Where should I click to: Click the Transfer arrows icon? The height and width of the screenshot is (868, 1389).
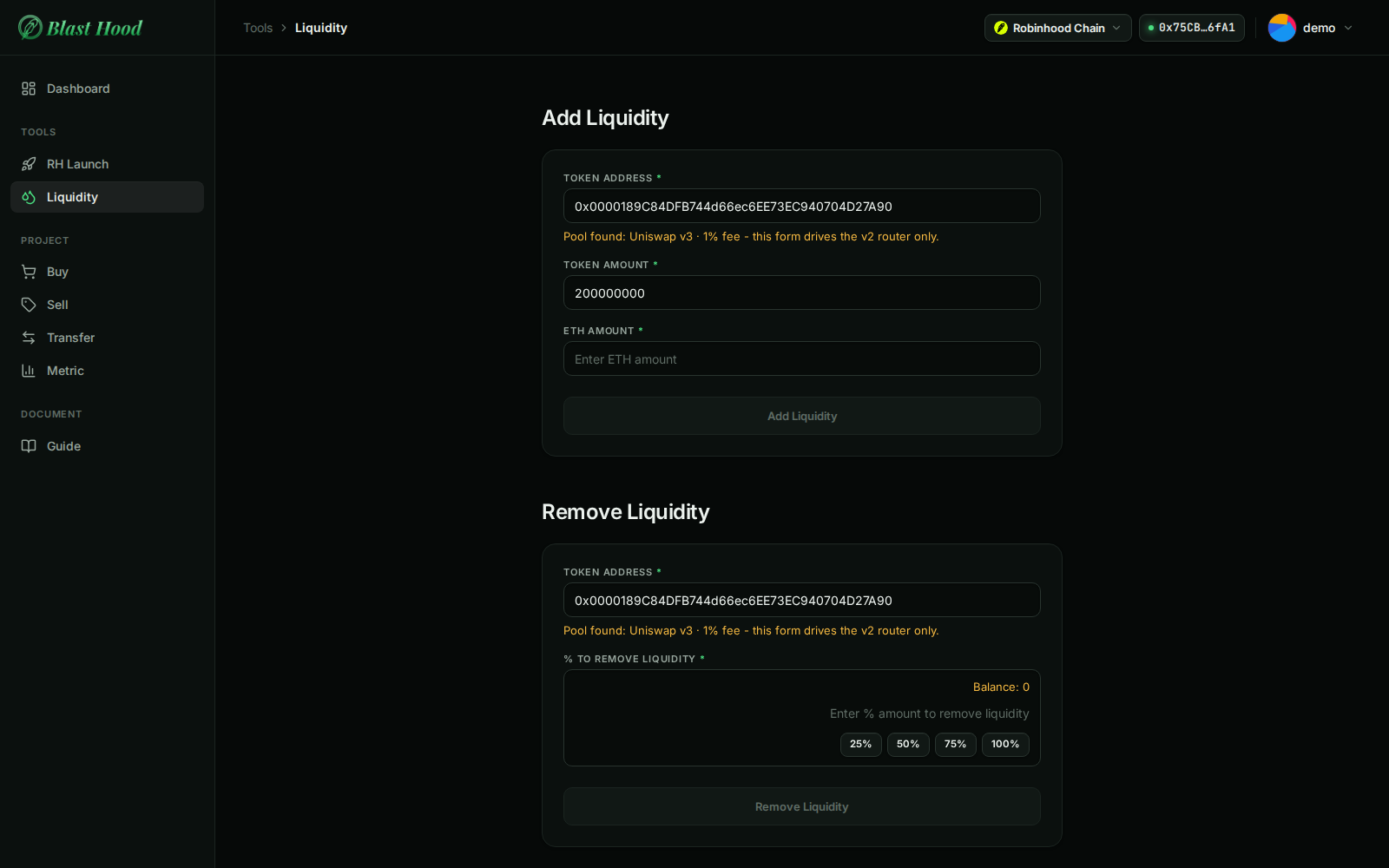(x=29, y=338)
